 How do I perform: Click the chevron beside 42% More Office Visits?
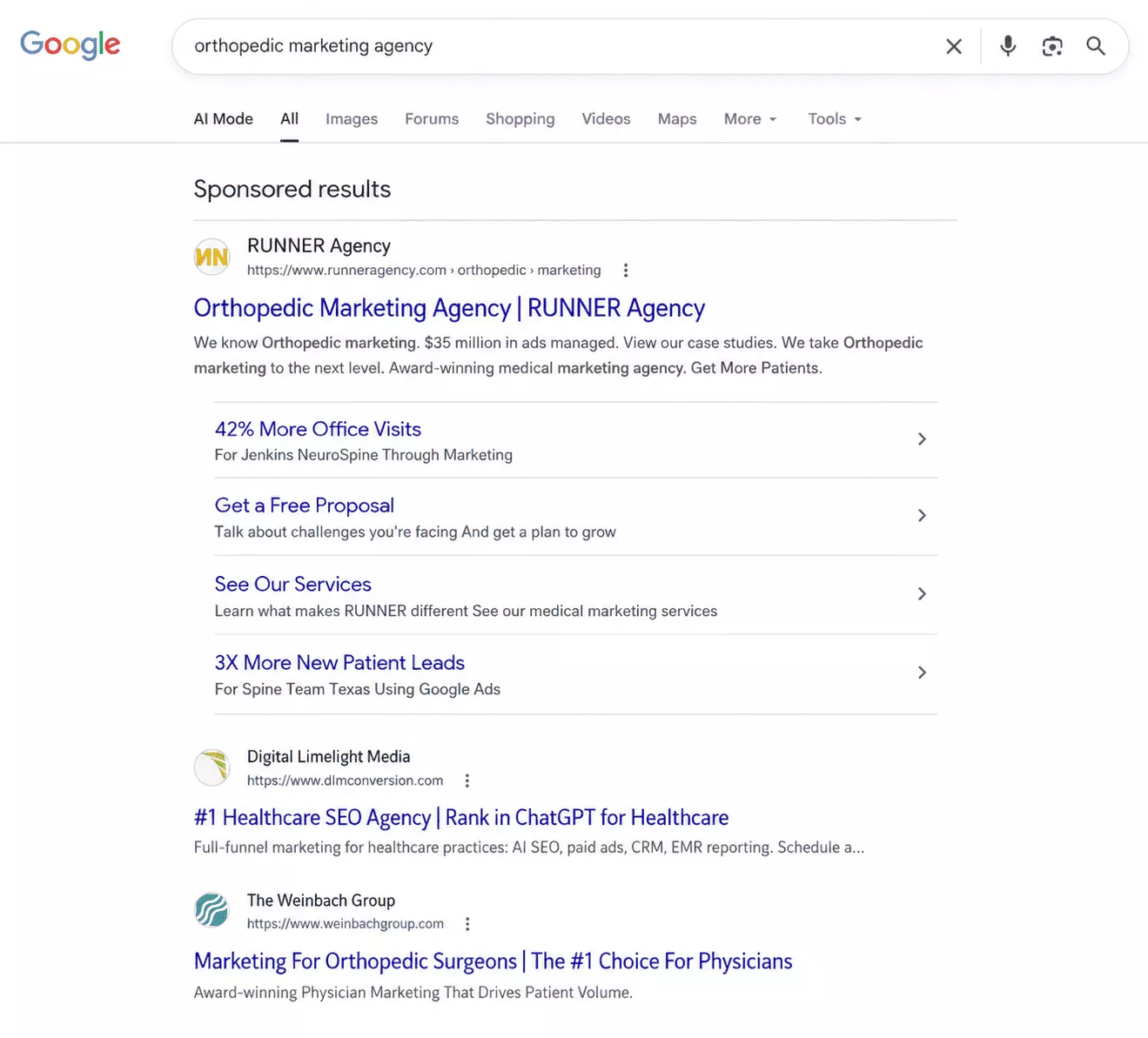pos(922,439)
